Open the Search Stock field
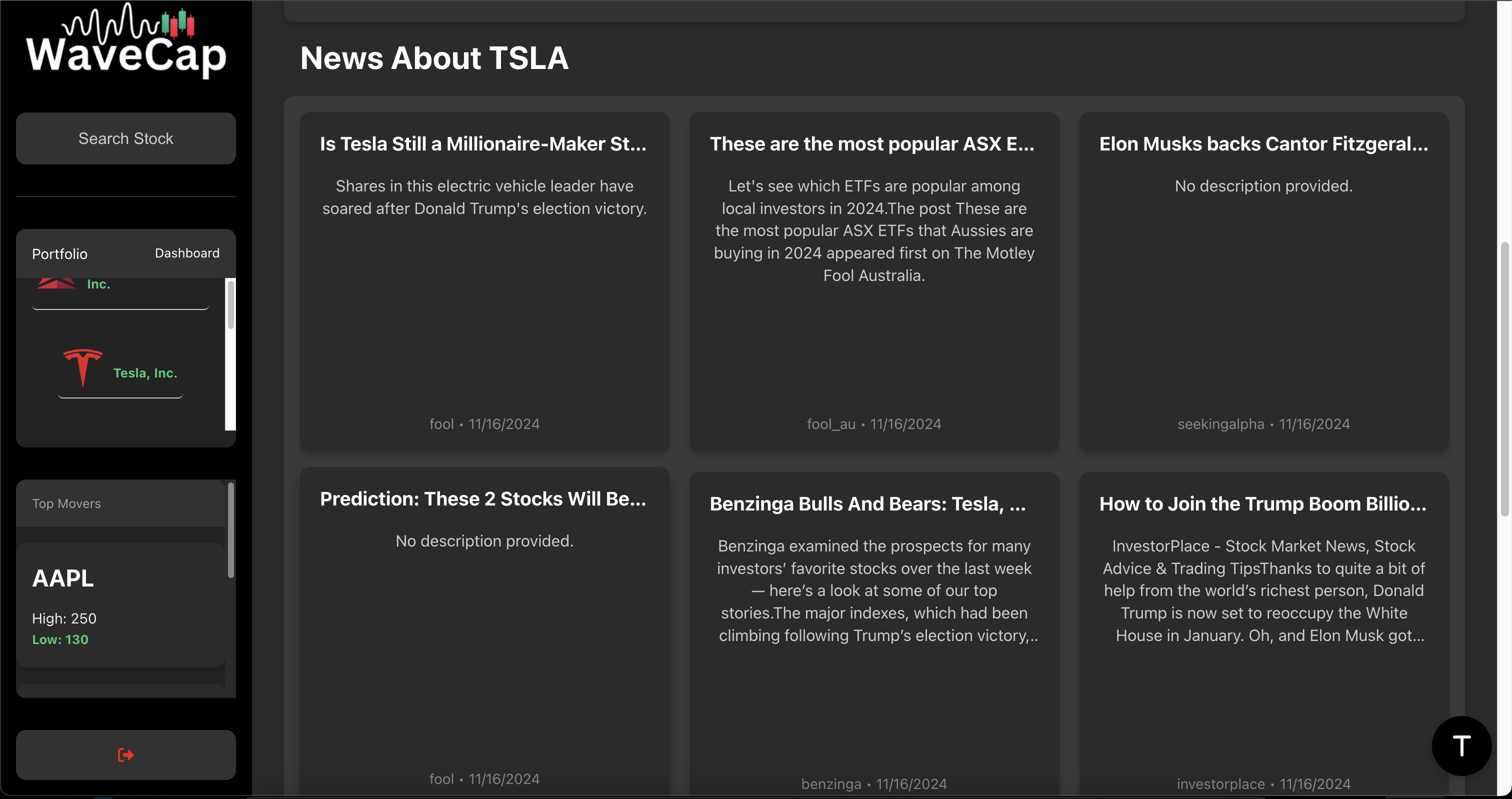Viewport: 1512px width, 799px height. click(x=125, y=138)
